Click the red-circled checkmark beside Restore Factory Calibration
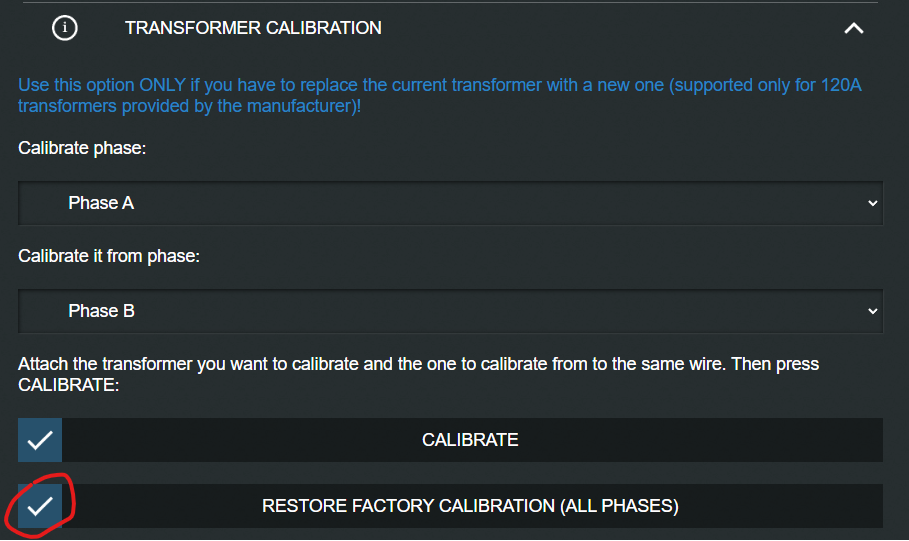Viewport: 909px width, 541px height. tap(40, 506)
